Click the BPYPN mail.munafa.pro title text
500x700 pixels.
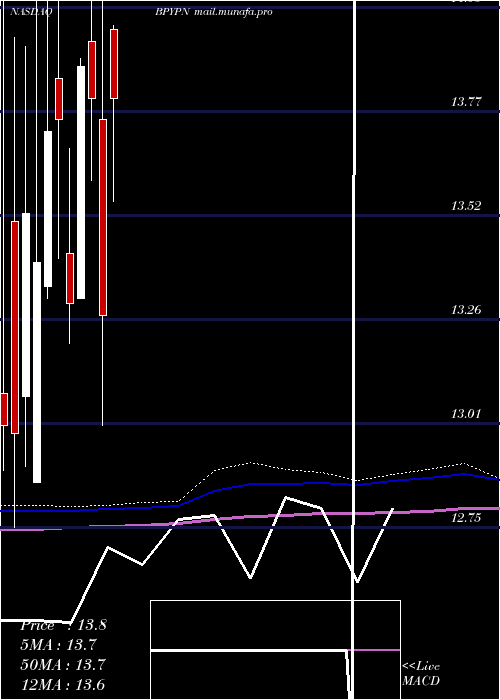click(x=214, y=12)
